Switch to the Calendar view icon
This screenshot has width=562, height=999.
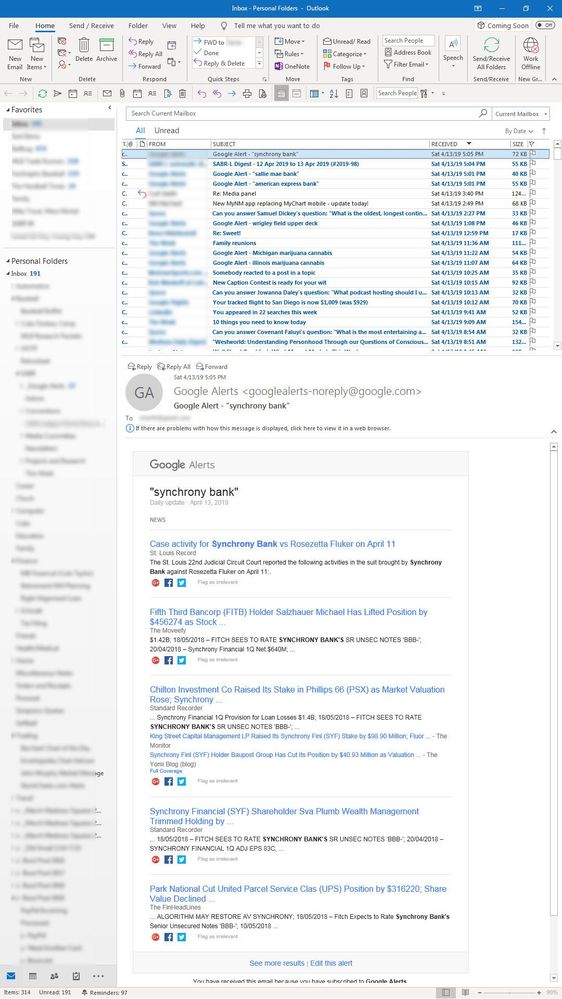(x=32, y=975)
